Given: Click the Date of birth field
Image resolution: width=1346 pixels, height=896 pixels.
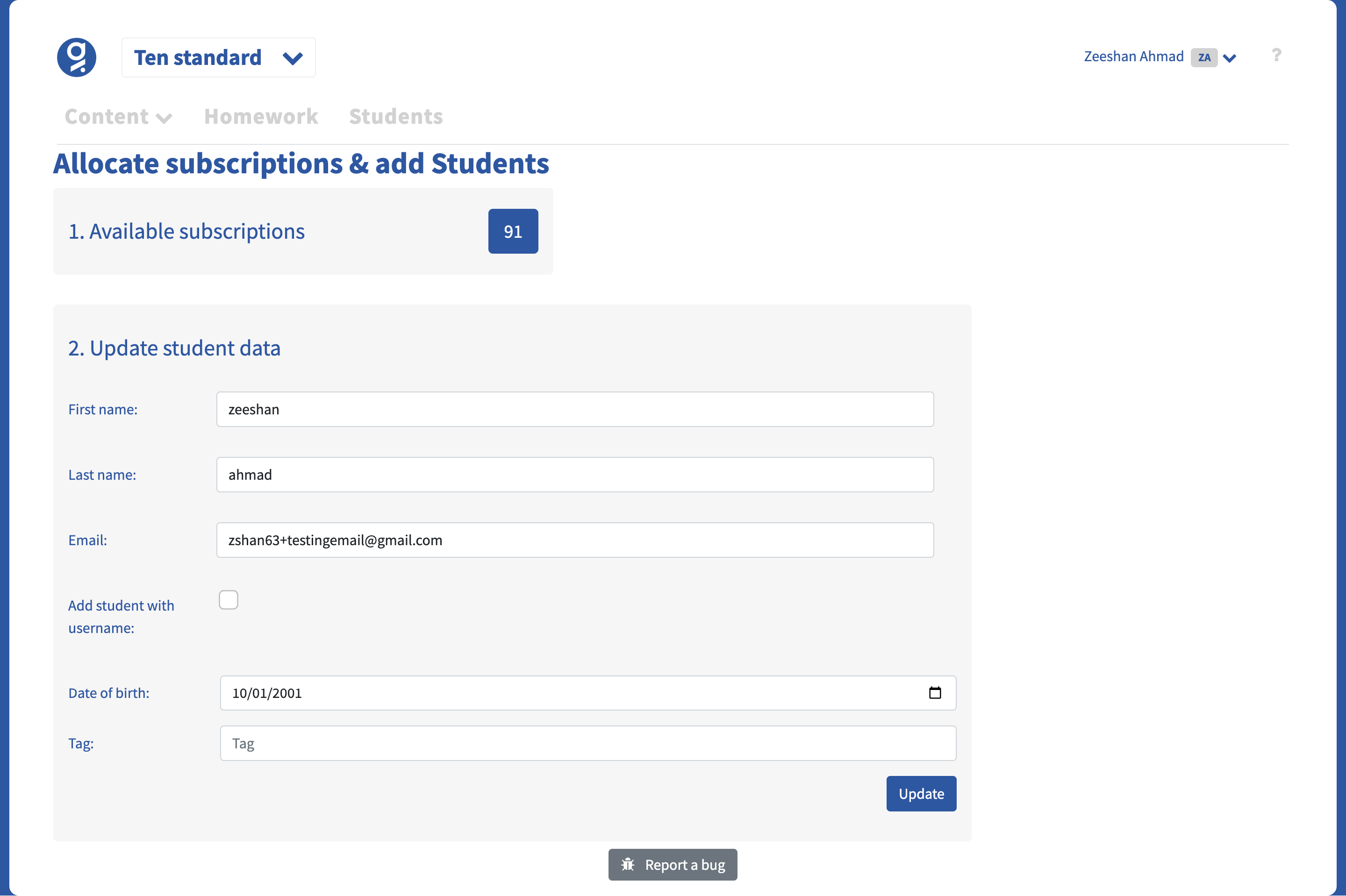Looking at the screenshot, I should click(x=588, y=693).
